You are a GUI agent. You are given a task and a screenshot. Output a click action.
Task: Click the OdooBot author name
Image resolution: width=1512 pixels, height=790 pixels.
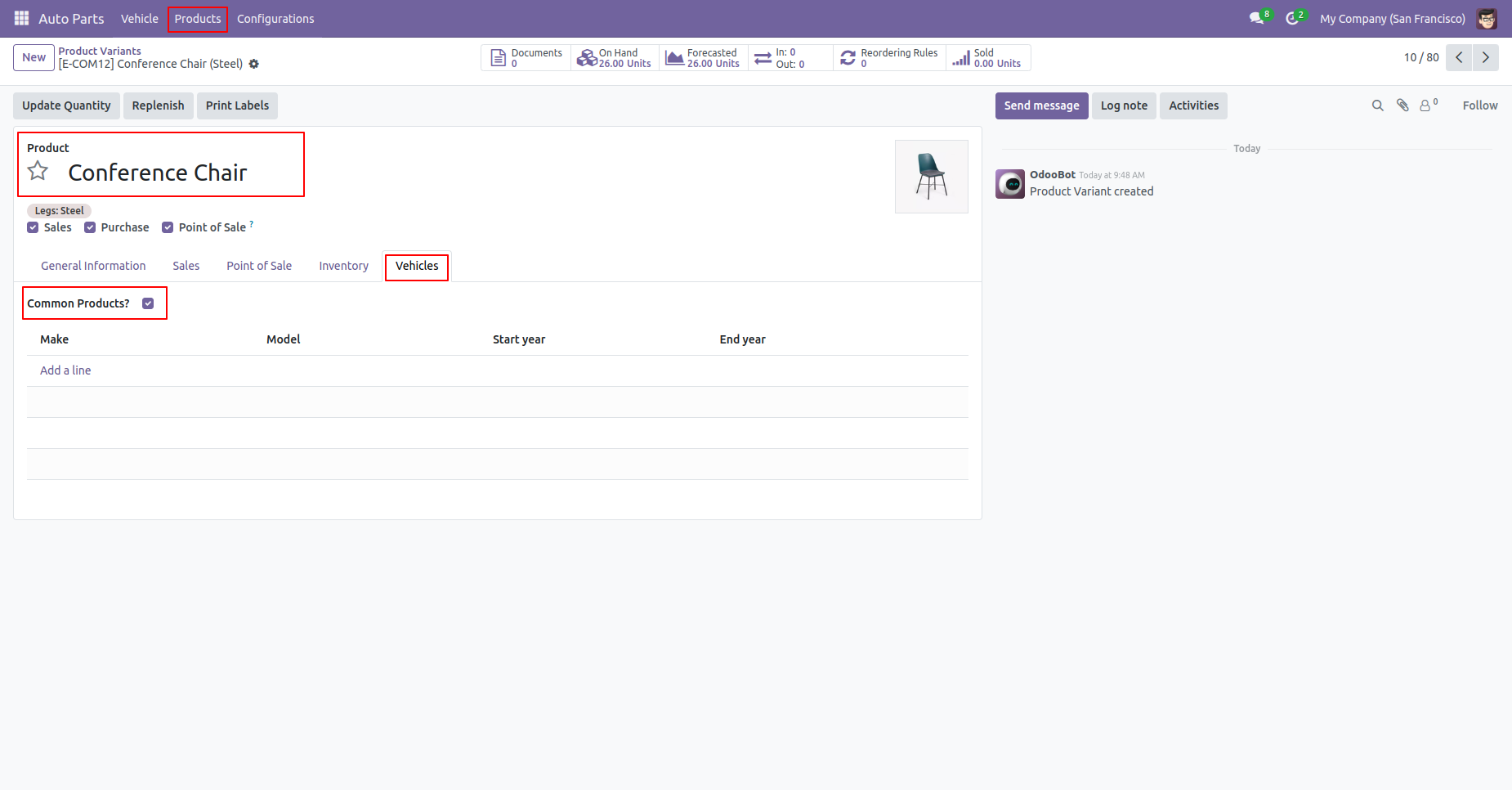[x=1053, y=175]
